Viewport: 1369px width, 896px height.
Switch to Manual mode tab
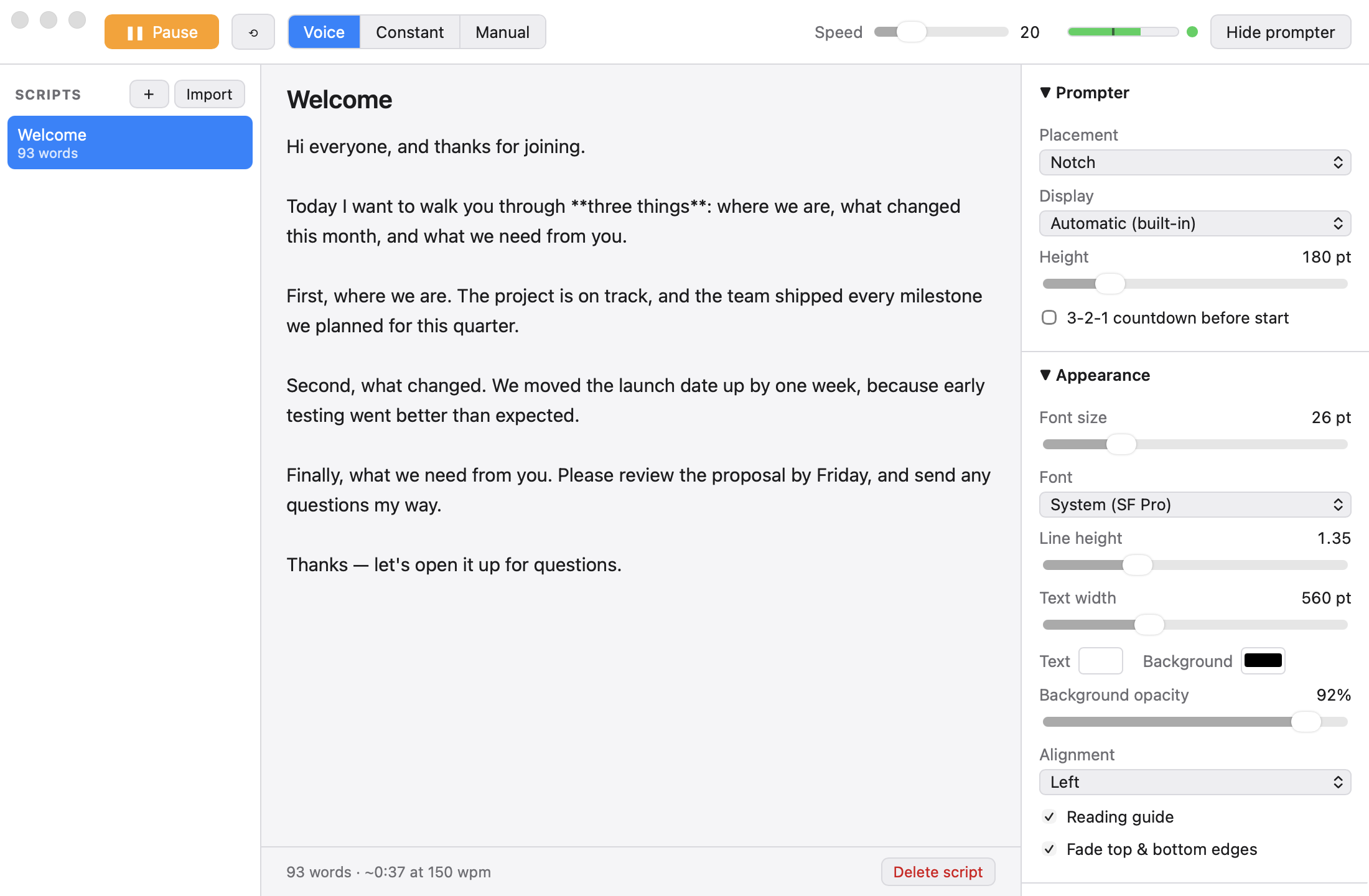click(x=503, y=32)
